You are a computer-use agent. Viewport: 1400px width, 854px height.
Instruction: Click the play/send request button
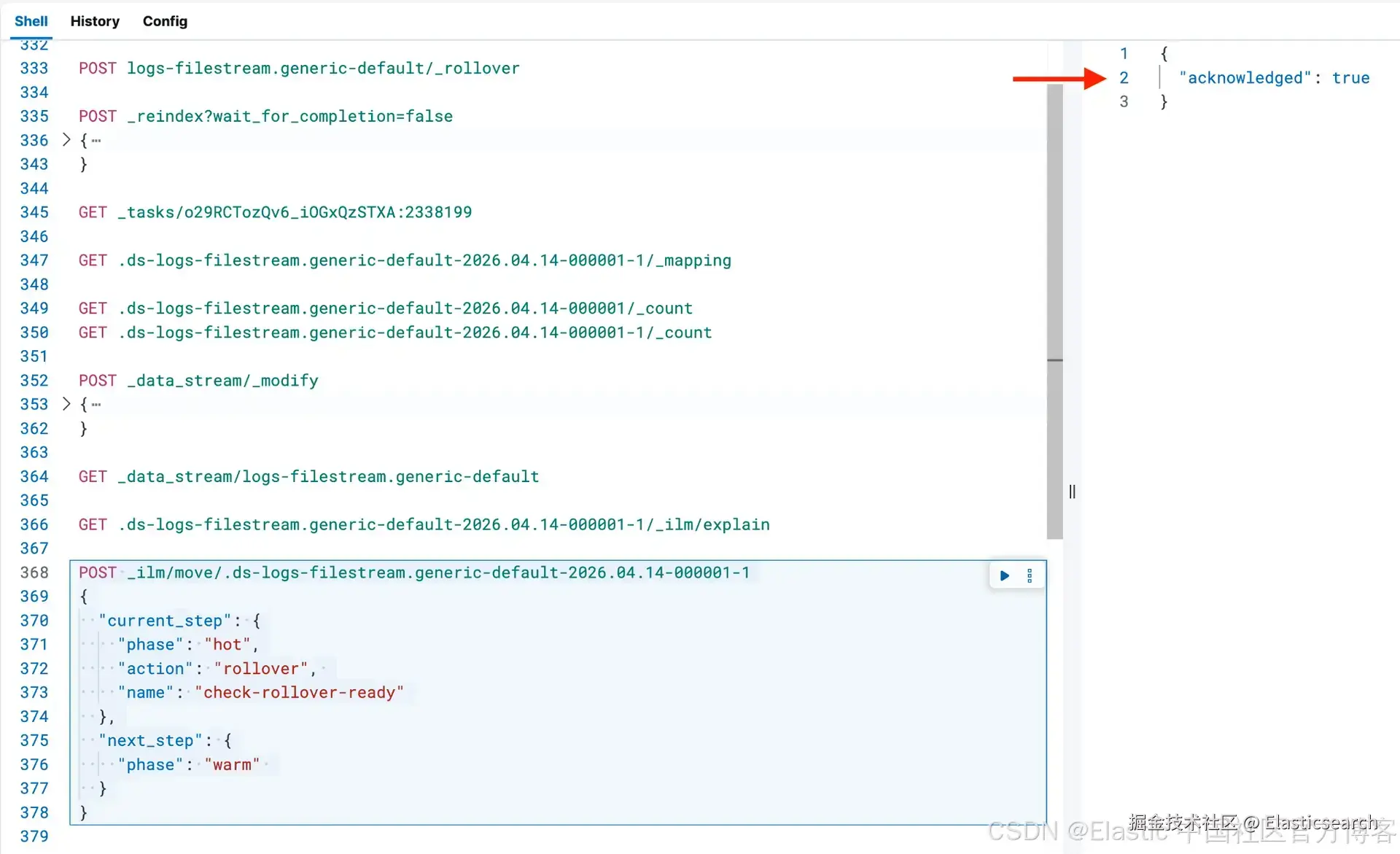click(x=1004, y=575)
